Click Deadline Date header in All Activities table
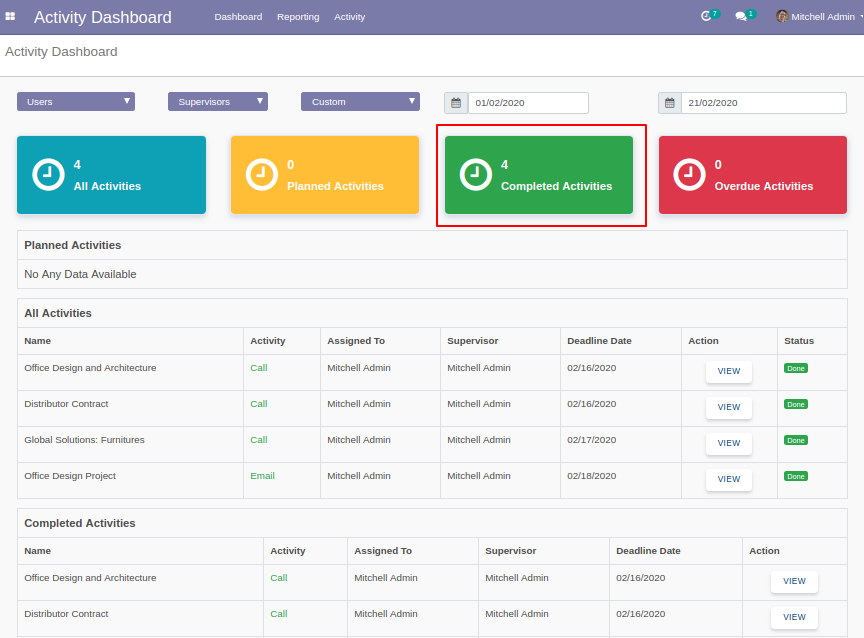Image resolution: width=864 pixels, height=638 pixels. pyautogui.click(x=600, y=340)
